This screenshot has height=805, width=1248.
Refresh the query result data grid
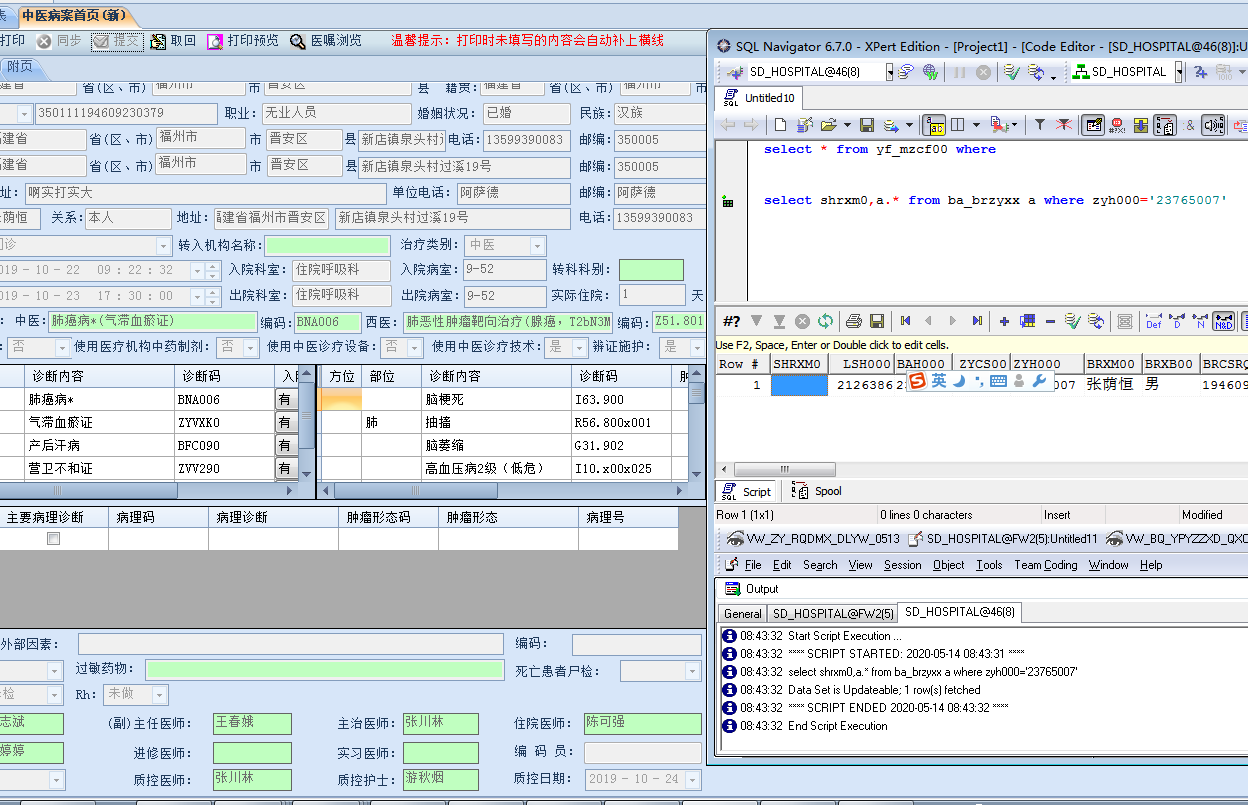[825, 321]
